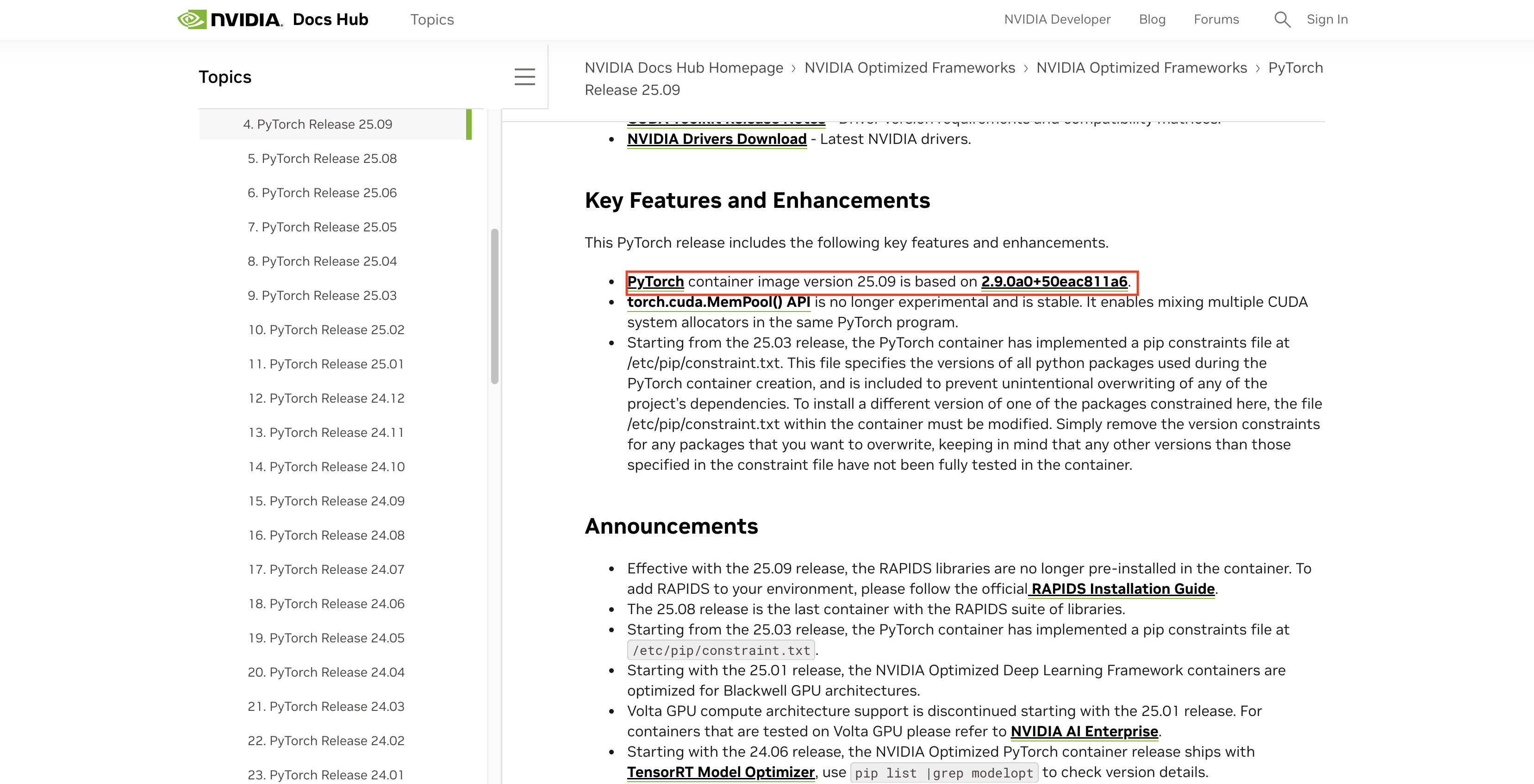Open the search magnifier icon
The height and width of the screenshot is (784, 1534).
(1282, 19)
